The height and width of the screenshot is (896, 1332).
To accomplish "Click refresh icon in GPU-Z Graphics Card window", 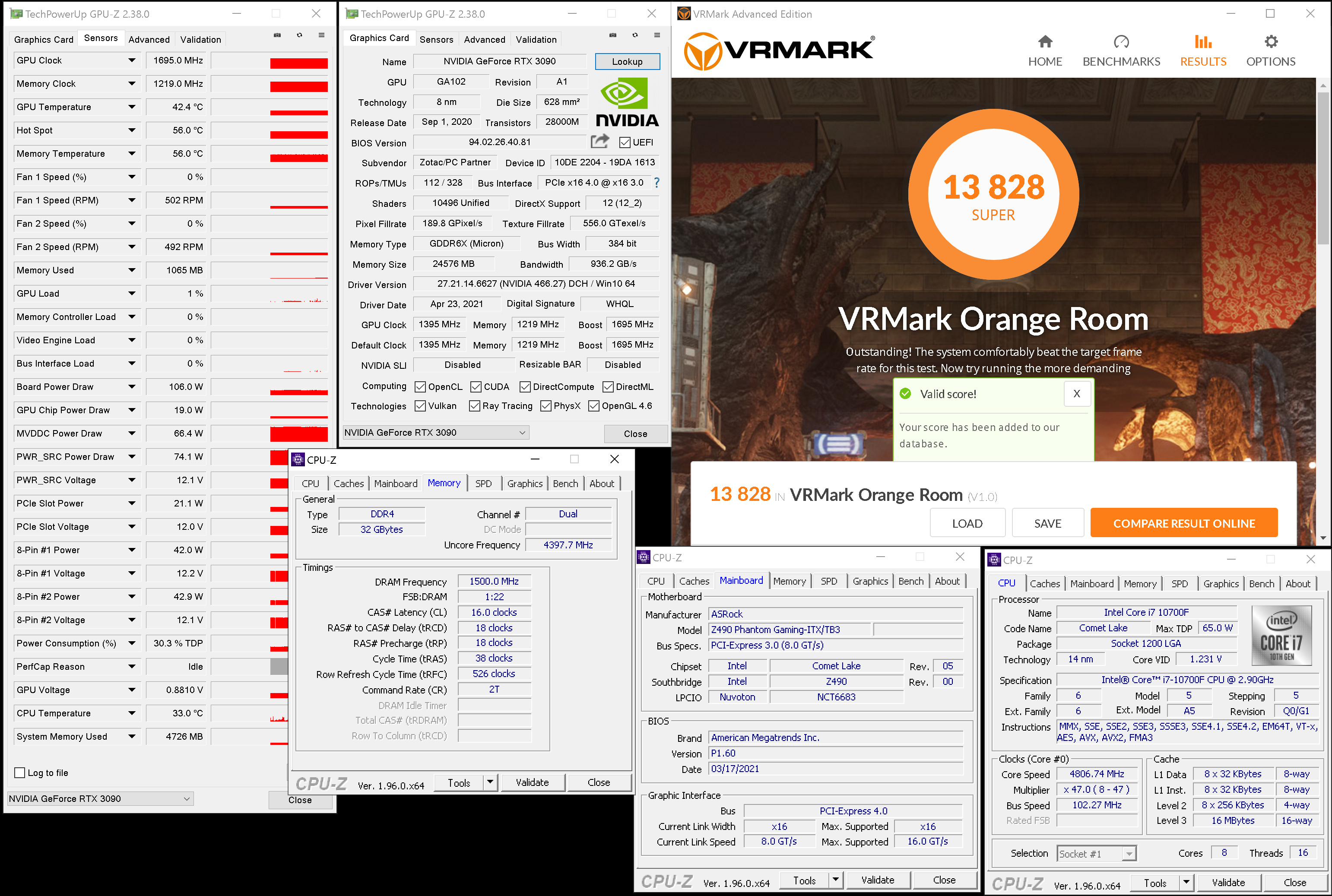I will coord(635,35).
